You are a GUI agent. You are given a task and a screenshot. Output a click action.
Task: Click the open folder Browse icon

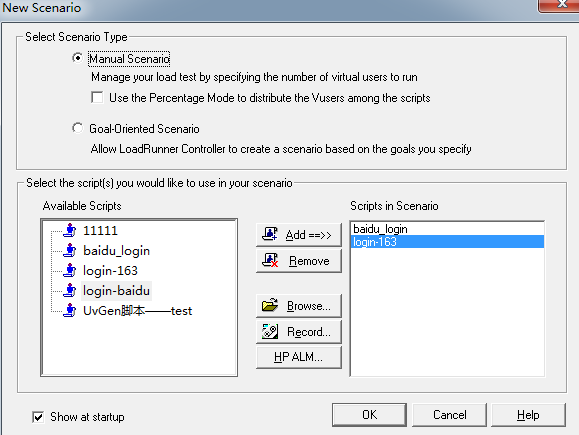270,305
